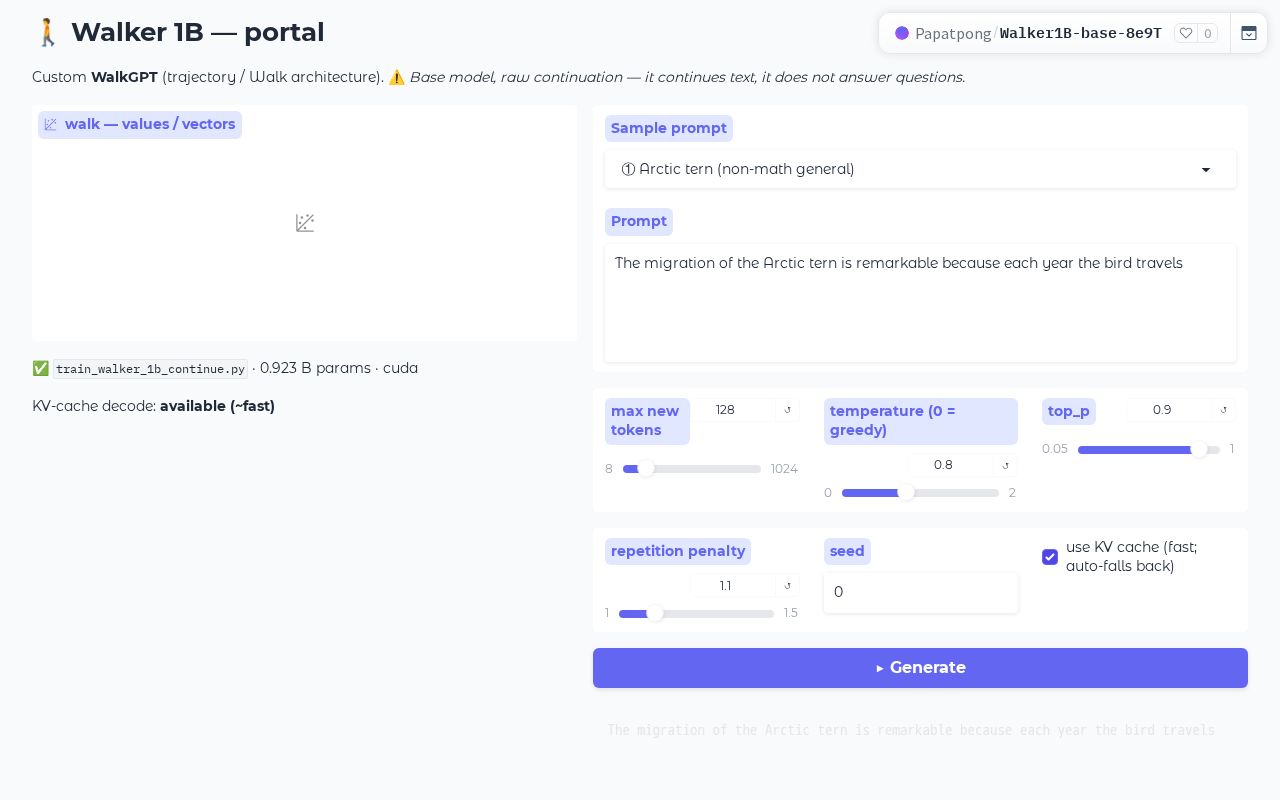1280x800 pixels.
Task: Click the temperature number field
Action: (951, 465)
